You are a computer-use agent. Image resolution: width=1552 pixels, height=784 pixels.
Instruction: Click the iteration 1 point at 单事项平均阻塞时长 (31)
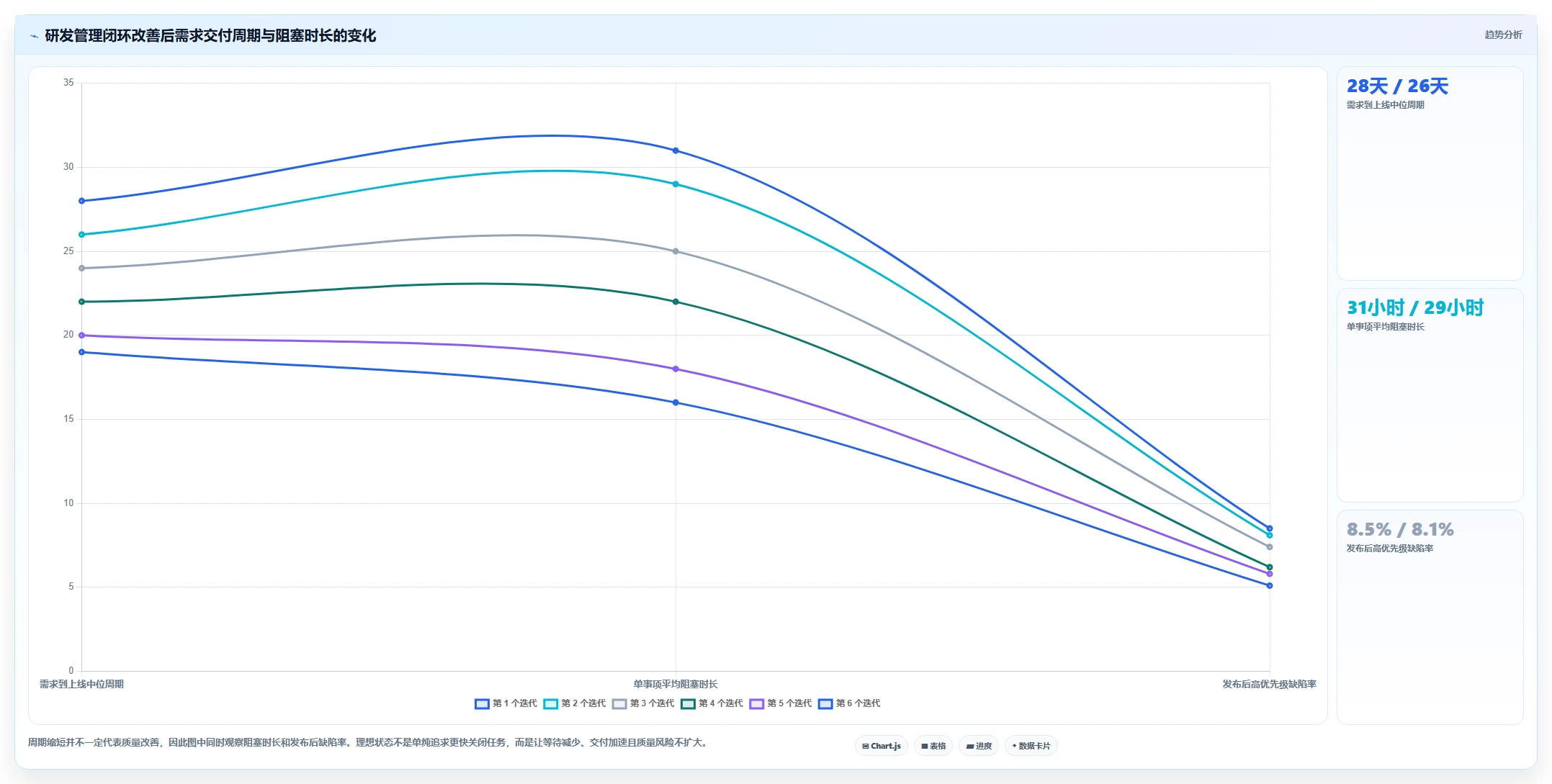point(676,150)
